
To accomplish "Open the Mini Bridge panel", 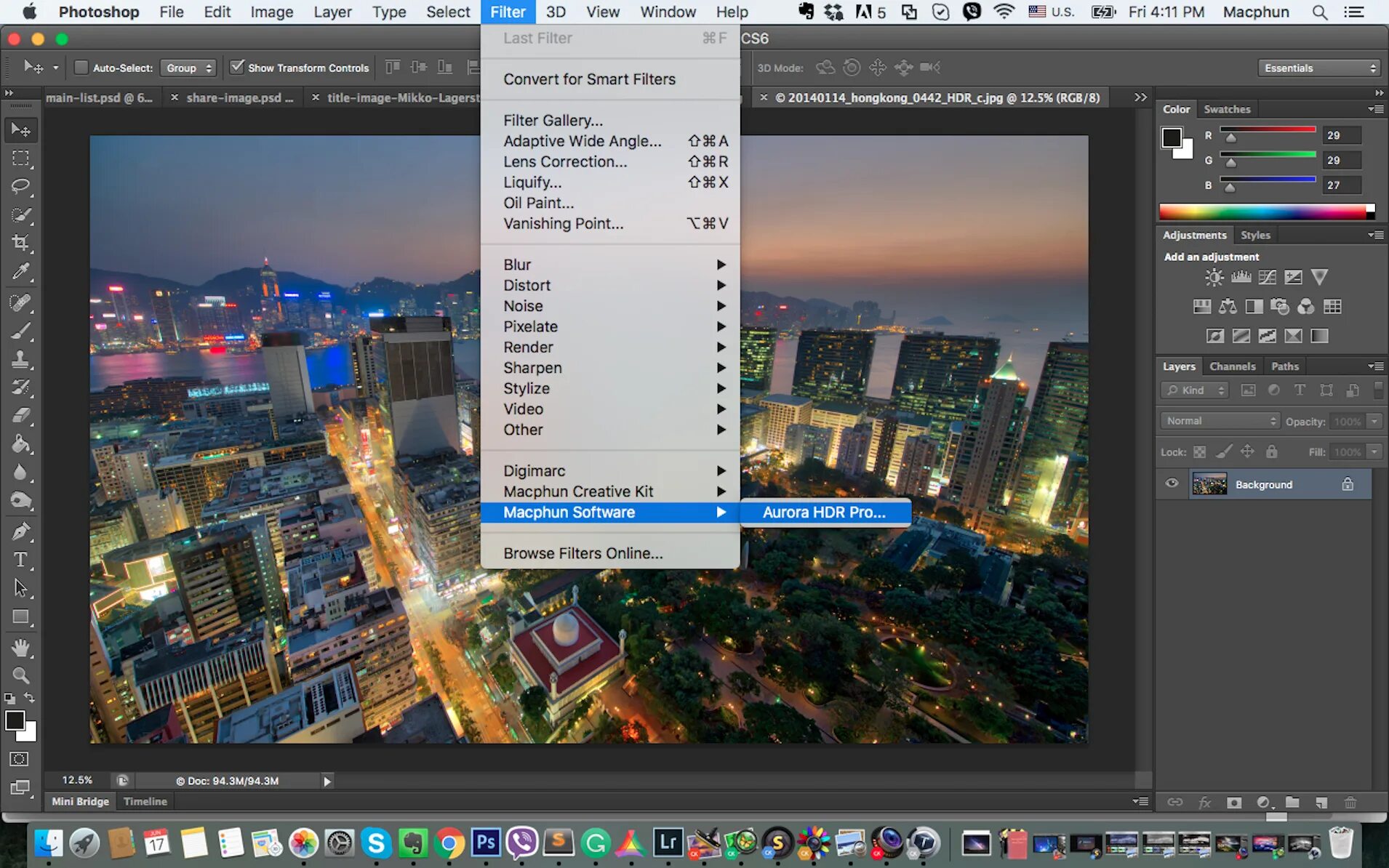I will (80, 801).
